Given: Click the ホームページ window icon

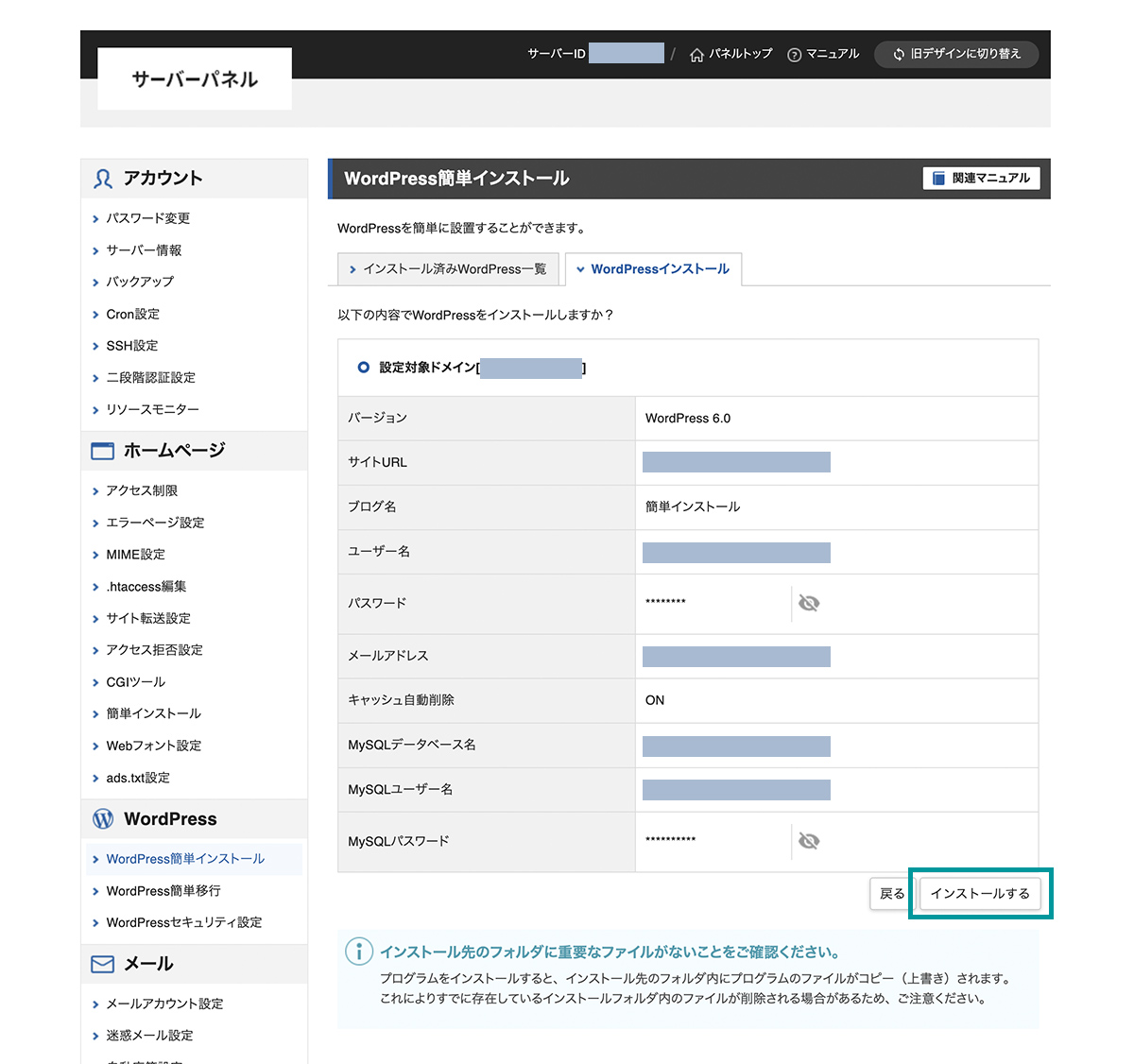Looking at the screenshot, I should pos(102,451).
